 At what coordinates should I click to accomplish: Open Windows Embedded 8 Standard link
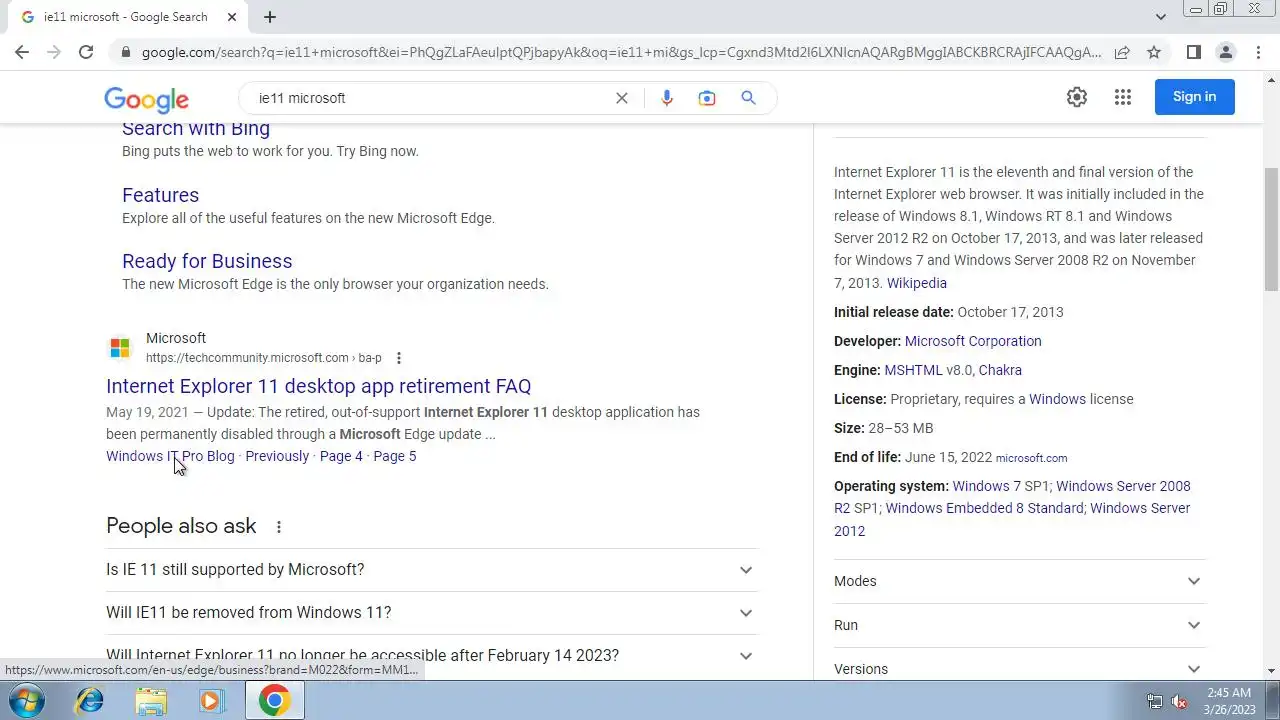(984, 508)
